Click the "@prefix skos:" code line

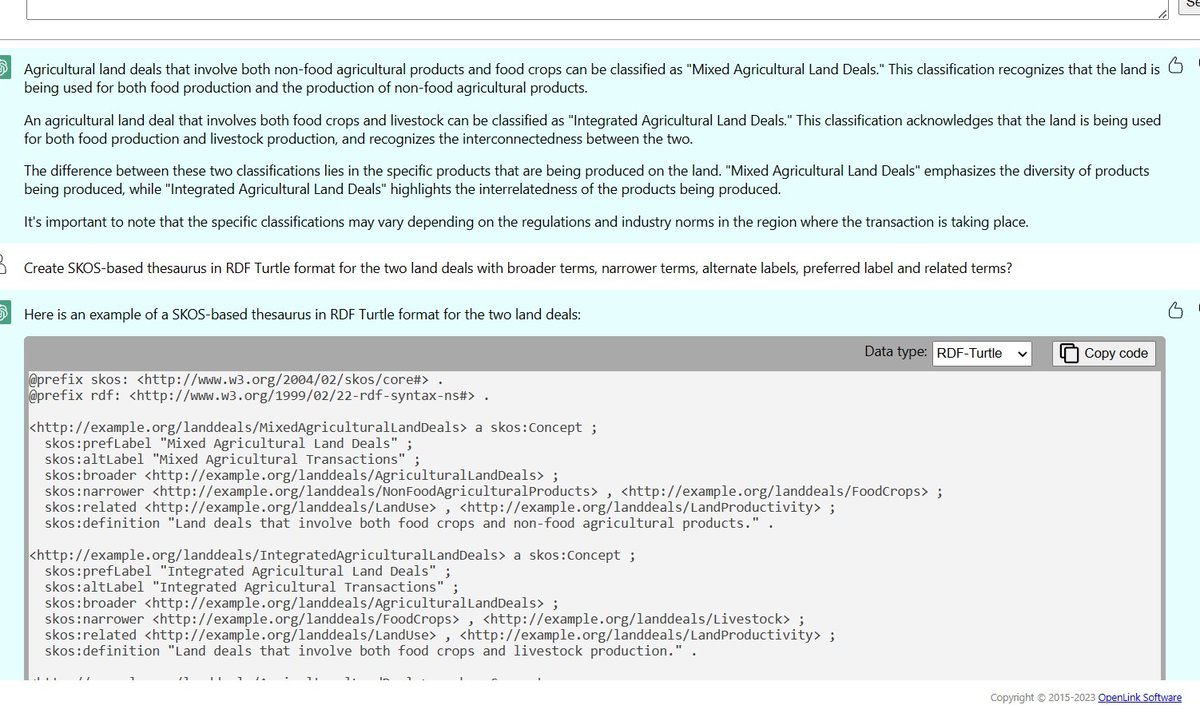click(x=236, y=380)
